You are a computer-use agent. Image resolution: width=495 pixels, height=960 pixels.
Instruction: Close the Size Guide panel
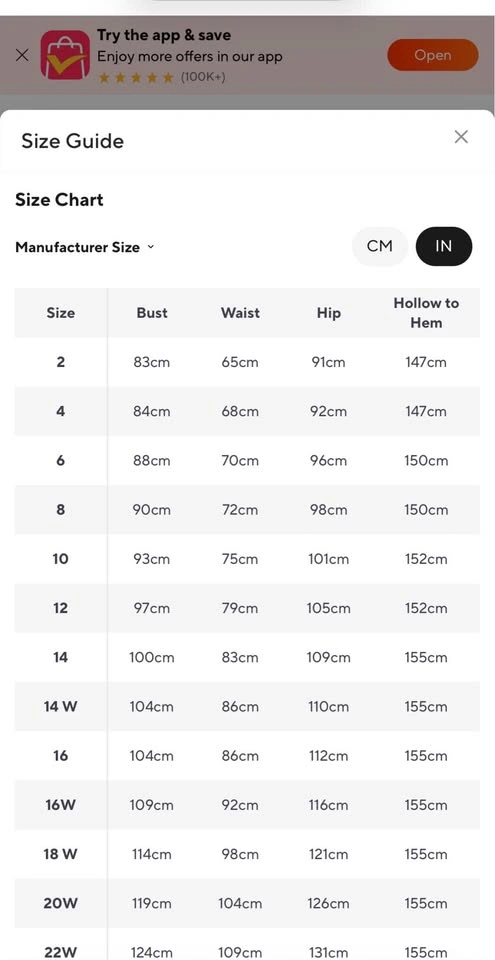click(x=461, y=137)
